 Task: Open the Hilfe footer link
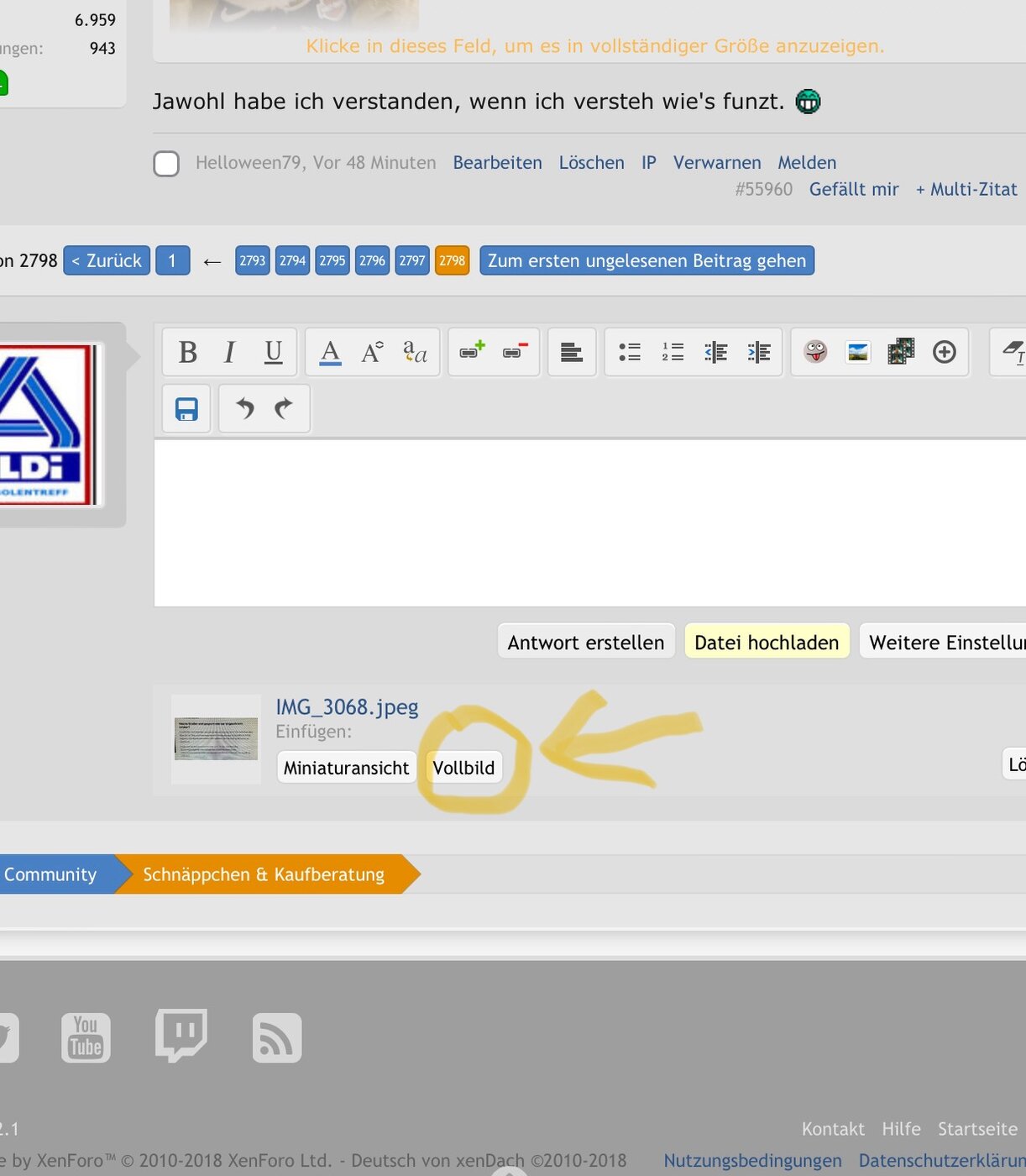pyautogui.click(x=901, y=1129)
